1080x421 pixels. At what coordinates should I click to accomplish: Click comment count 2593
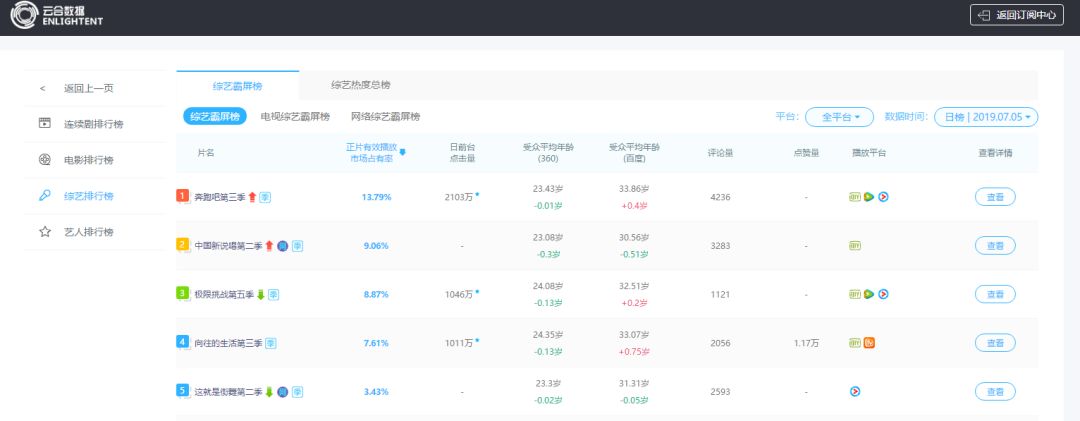(720, 392)
